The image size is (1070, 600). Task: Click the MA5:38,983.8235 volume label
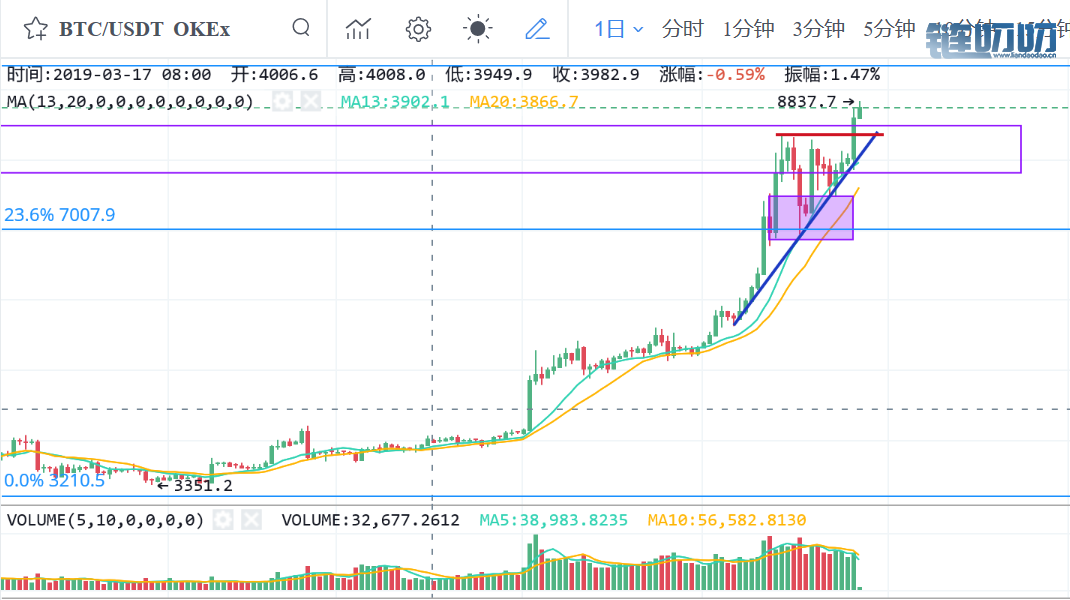click(553, 520)
